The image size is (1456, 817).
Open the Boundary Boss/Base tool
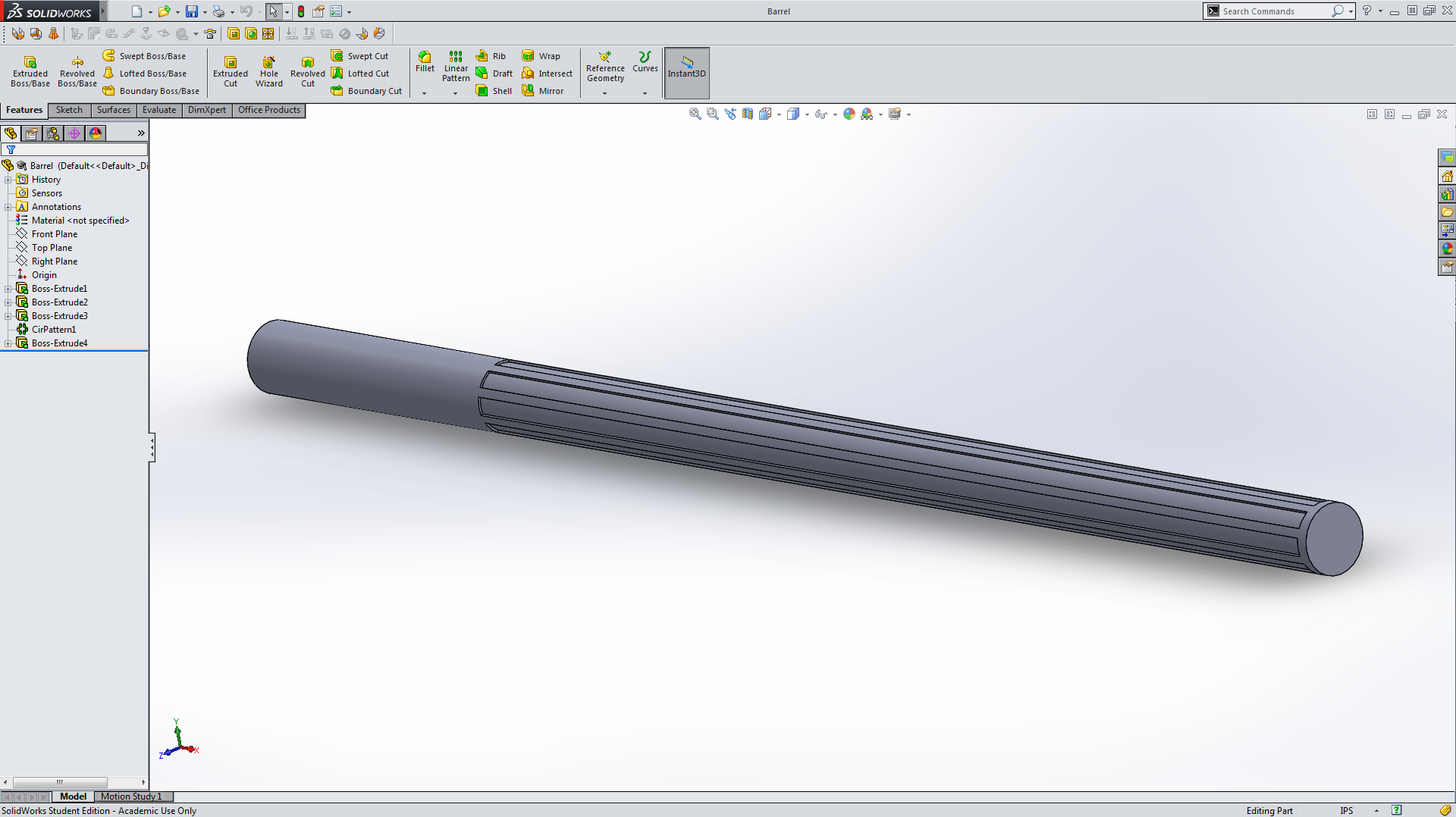pyautogui.click(x=151, y=91)
